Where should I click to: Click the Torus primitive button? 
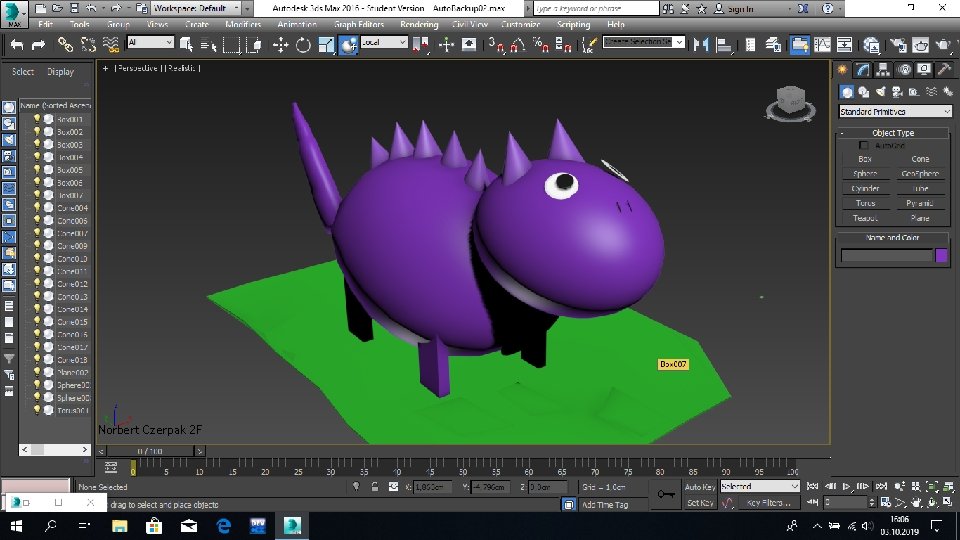point(865,203)
